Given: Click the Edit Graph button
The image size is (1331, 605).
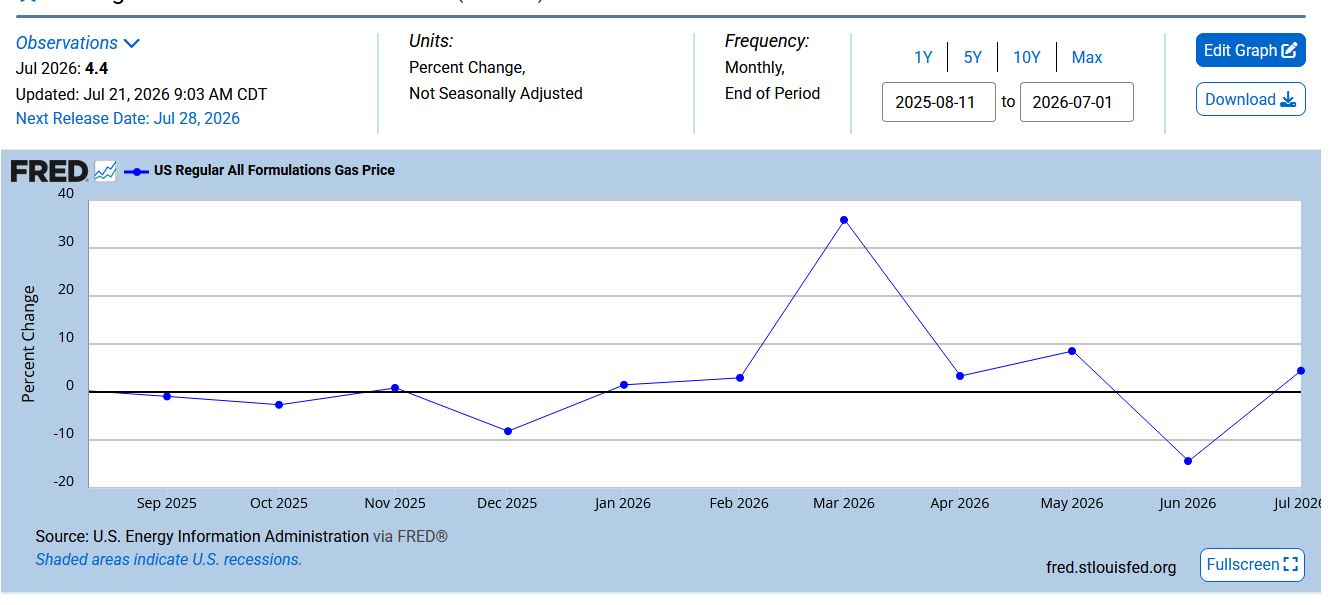Looking at the screenshot, I should 1250,50.
